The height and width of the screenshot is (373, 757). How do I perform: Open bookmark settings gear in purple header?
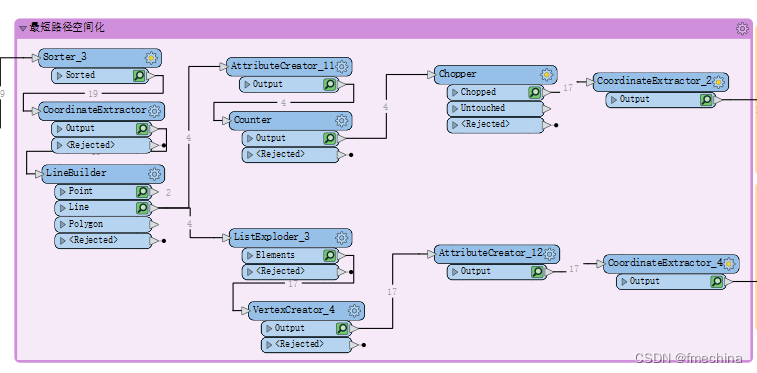pos(742,28)
